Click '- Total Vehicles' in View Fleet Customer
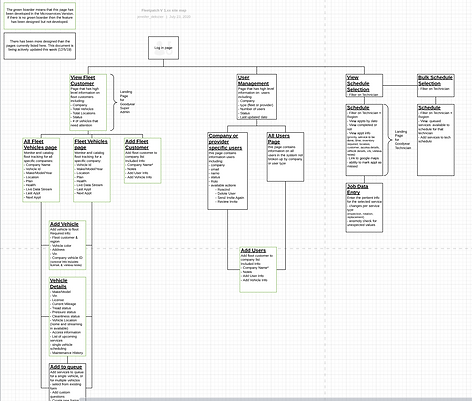Screen dimensions: 472x401 (x=82, y=109)
